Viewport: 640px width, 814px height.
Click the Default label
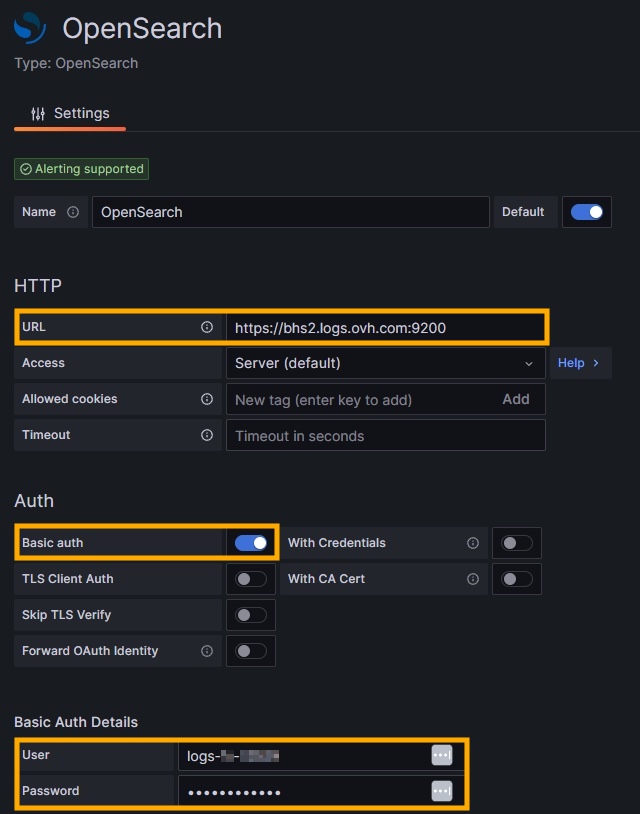click(523, 212)
